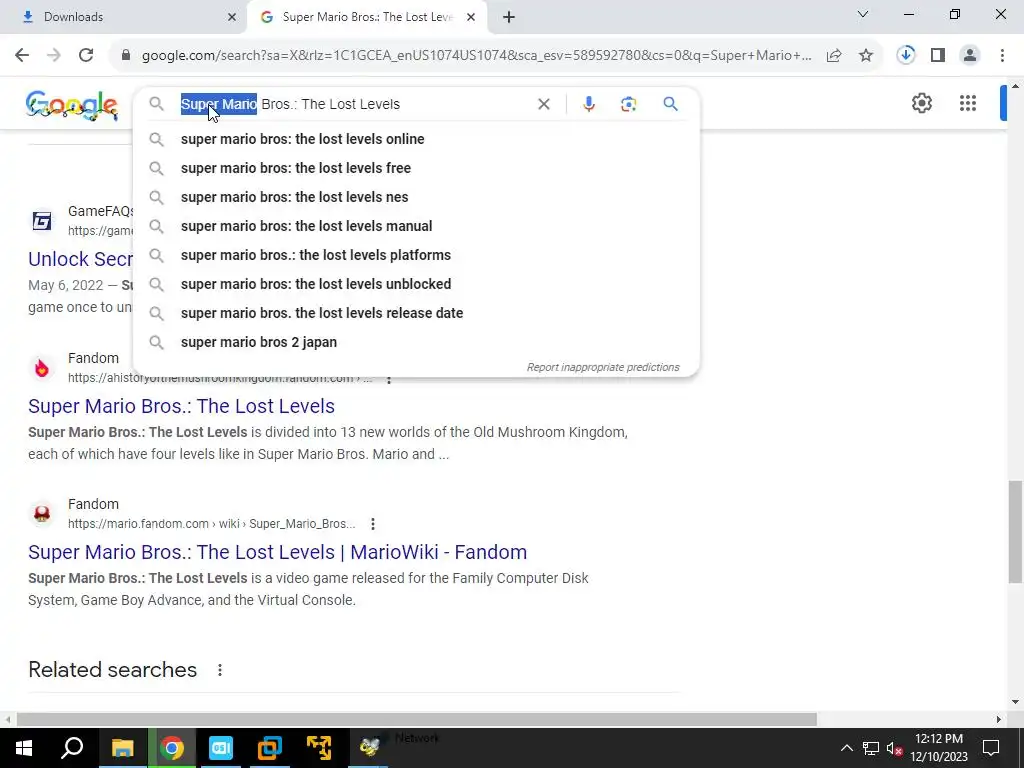Viewport: 1024px width, 768px height.
Task: Open more options for mario.fandom.com result
Action: [372, 524]
